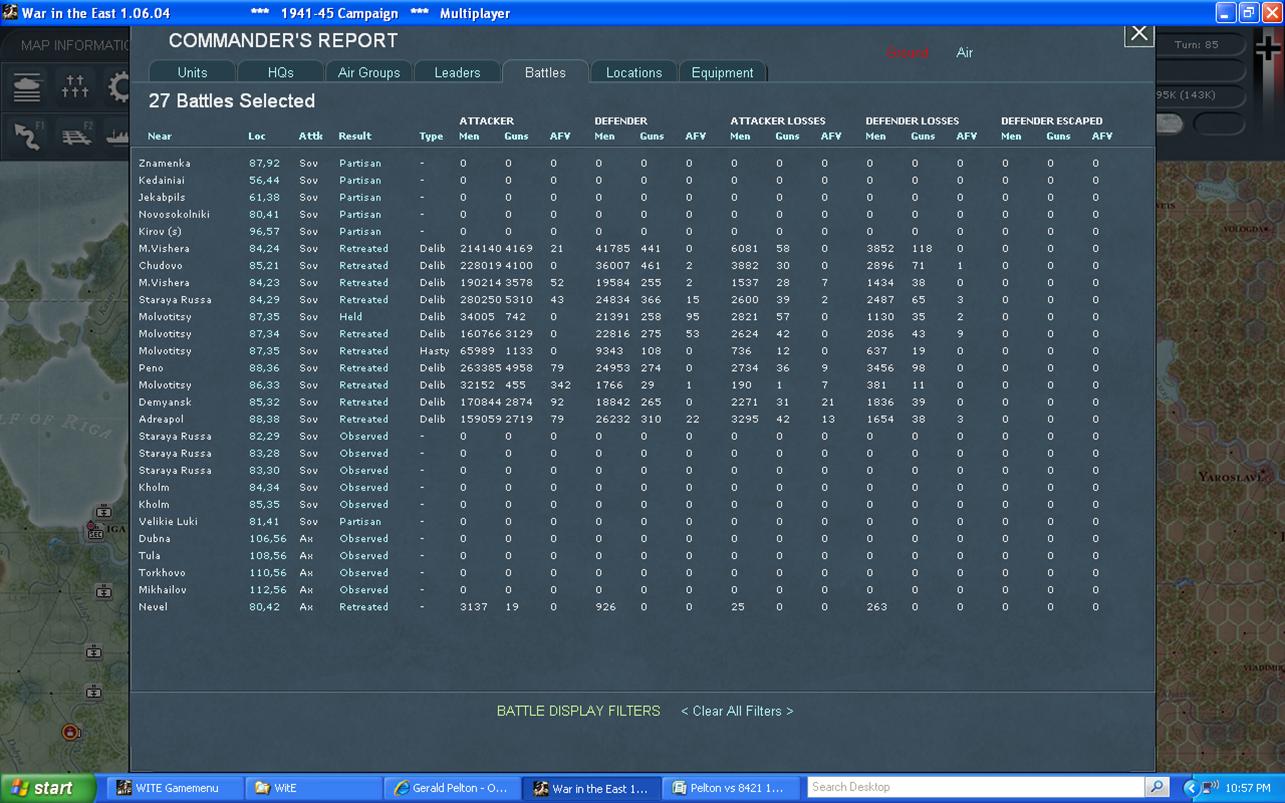Click the Iron Cross emblem at top right
Viewport: 1285px width, 803px height.
point(1267,49)
